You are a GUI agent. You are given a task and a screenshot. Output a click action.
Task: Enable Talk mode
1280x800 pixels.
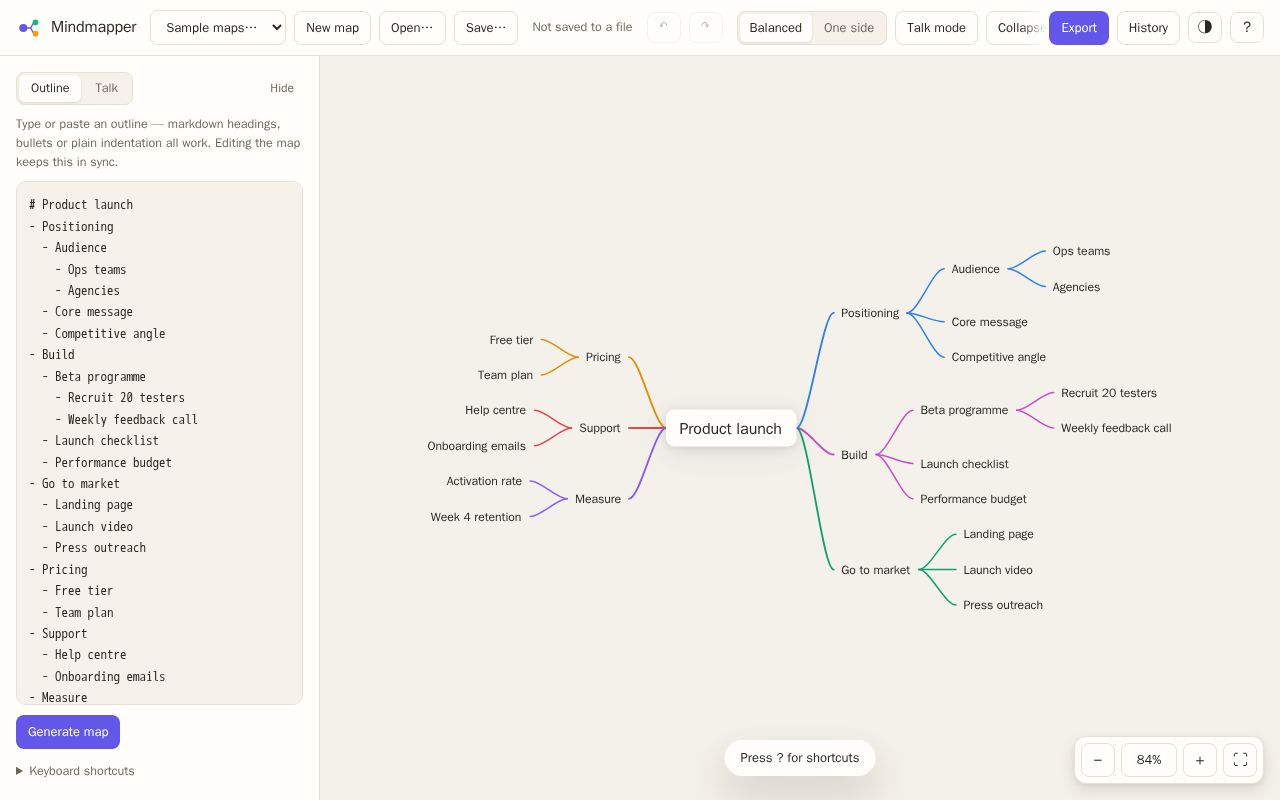point(936,28)
